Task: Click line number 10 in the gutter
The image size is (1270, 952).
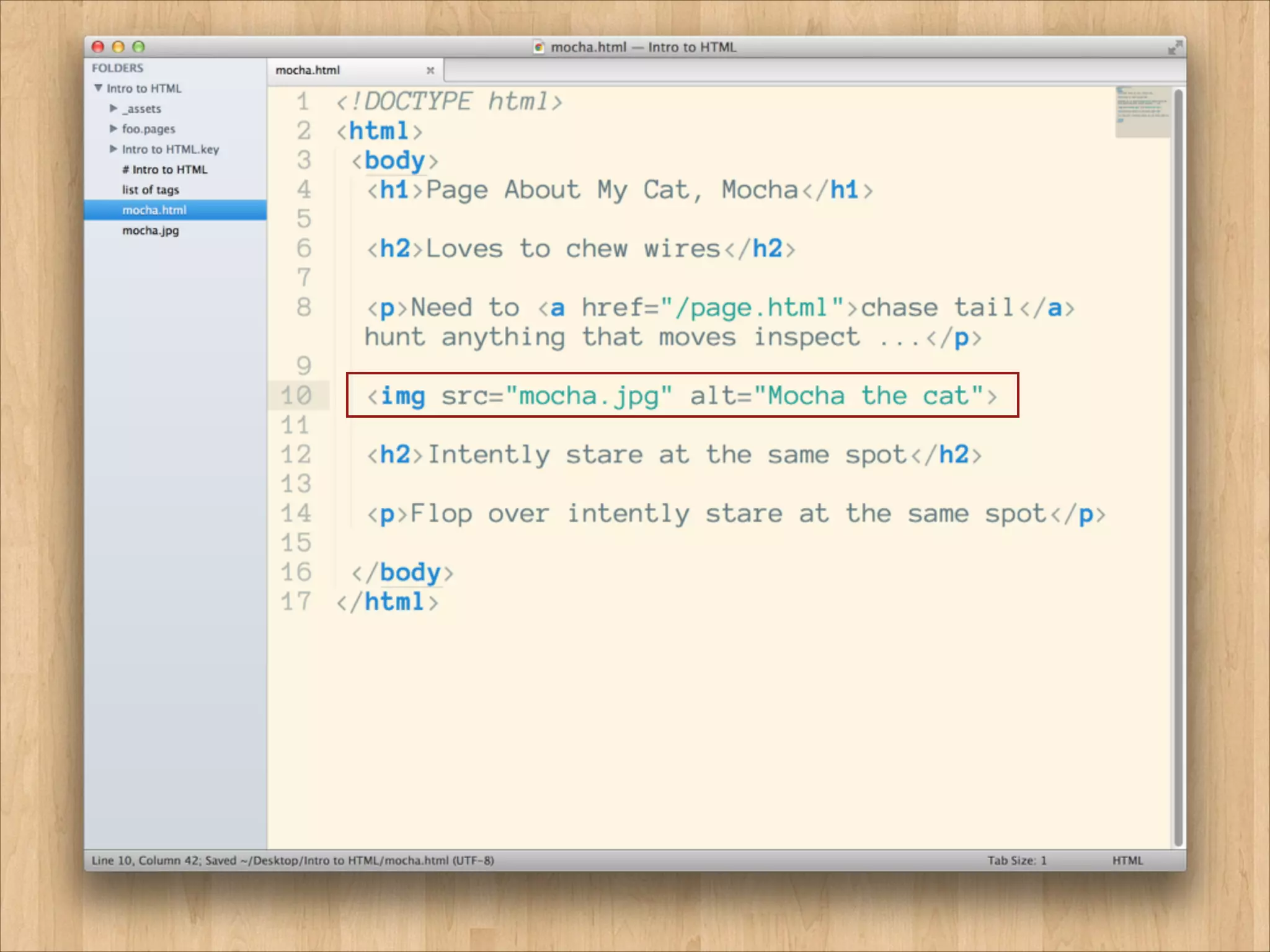Action: [x=296, y=395]
